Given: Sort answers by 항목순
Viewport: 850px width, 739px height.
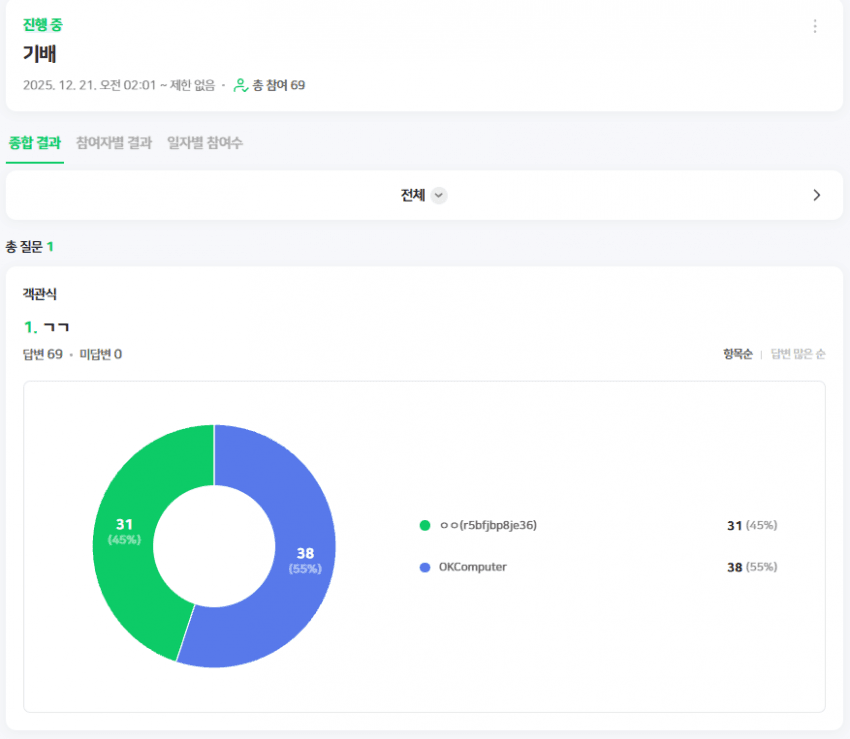Looking at the screenshot, I should 737,354.
